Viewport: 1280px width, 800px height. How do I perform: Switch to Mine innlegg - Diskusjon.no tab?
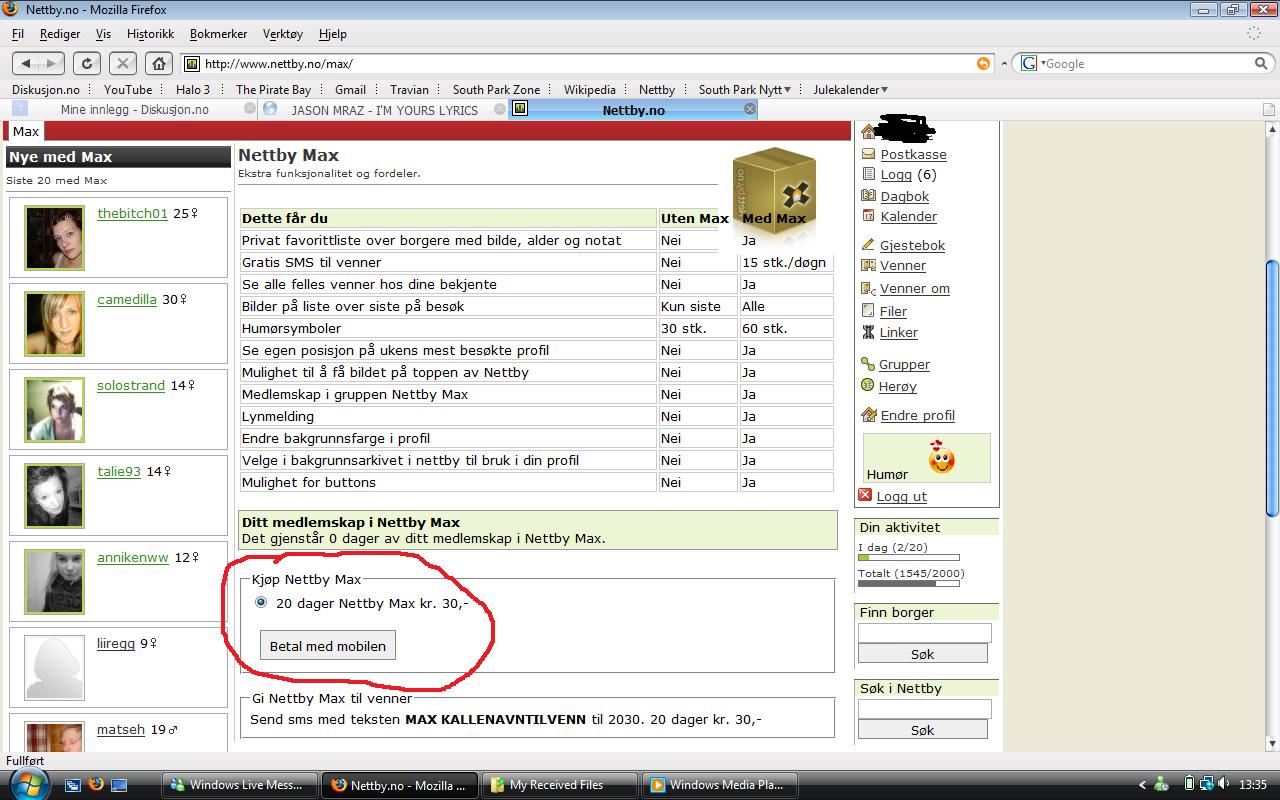pyautogui.click(x=134, y=110)
